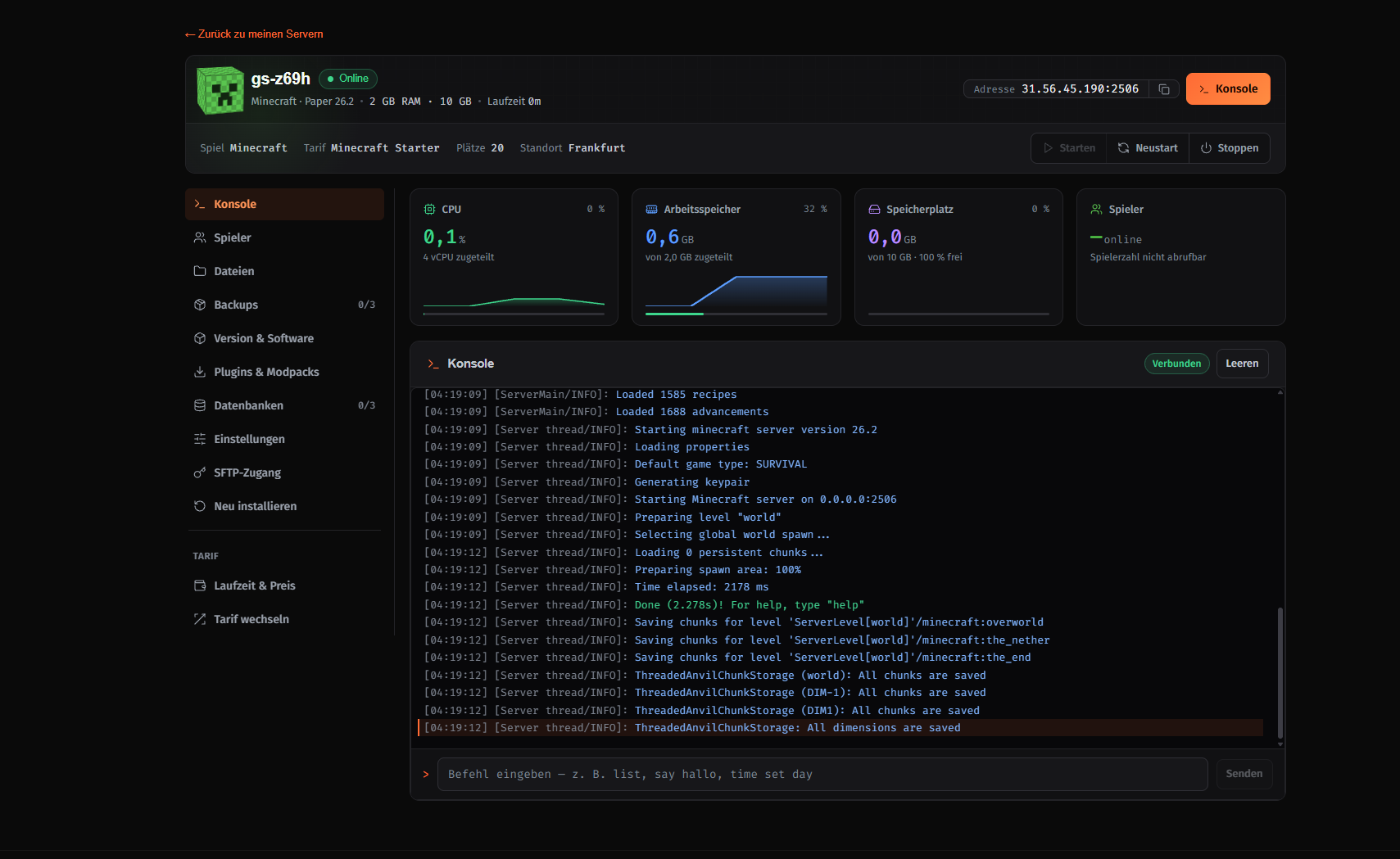The width and height of the screenshot is (1400, 859).
Task: Click the Arbeitsspeicher usage graph
Action: pyautogui.click(x=736, y=292)
